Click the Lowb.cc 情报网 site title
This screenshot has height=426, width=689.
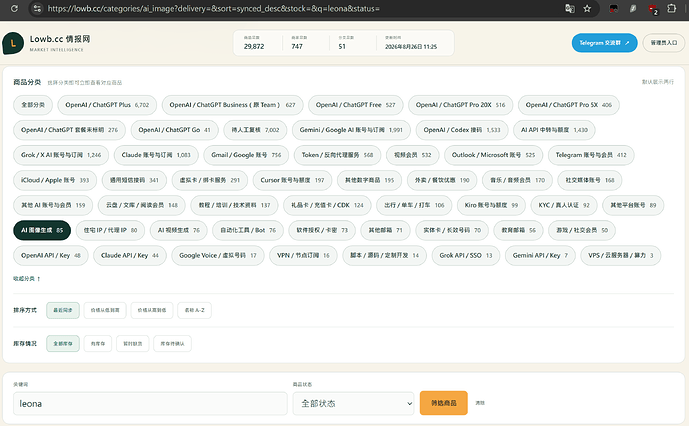[60, 39]
